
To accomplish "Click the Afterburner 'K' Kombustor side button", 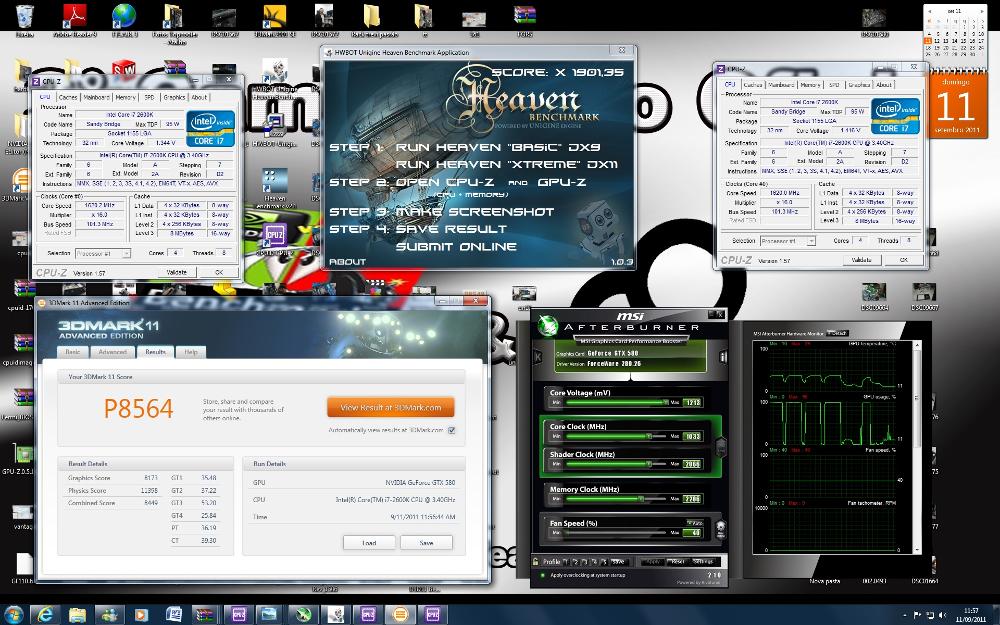I will tap(538, 357).
